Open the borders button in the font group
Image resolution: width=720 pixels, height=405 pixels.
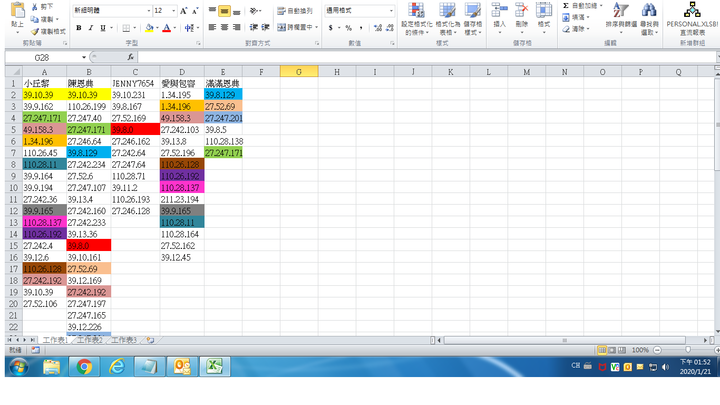126,28
